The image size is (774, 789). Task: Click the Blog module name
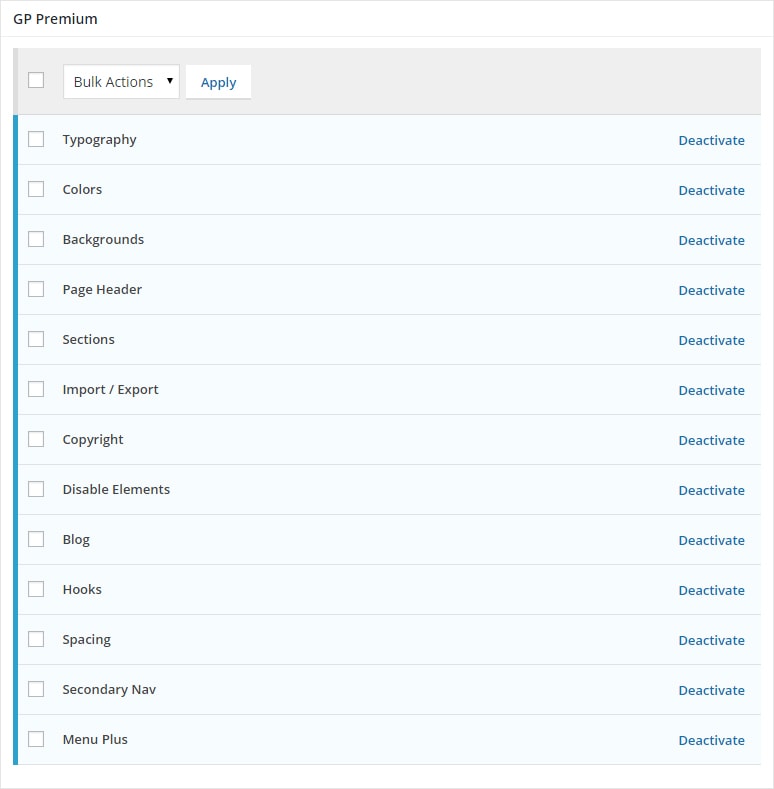tap(76, 540)
